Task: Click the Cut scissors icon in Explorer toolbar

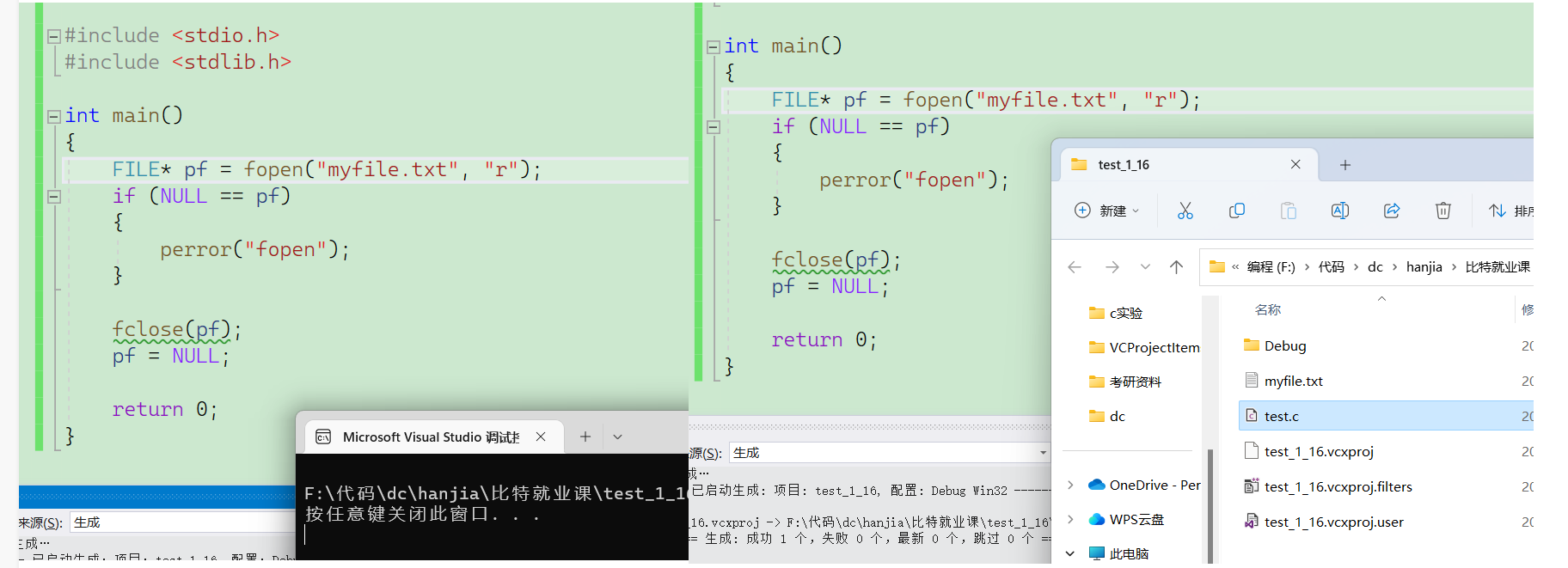Action: 1185,211
